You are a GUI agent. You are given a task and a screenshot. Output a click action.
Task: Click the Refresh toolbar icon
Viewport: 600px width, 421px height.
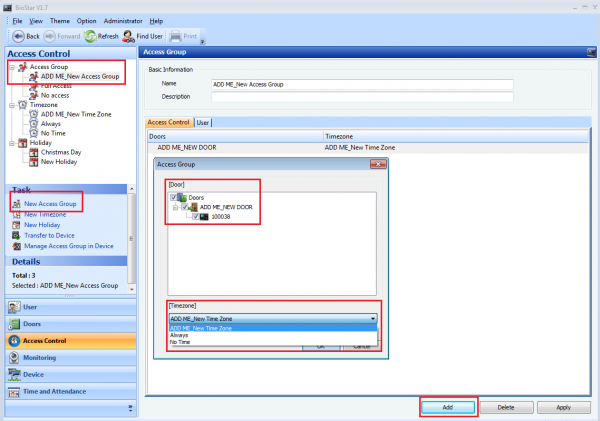[x=90, y=36]
